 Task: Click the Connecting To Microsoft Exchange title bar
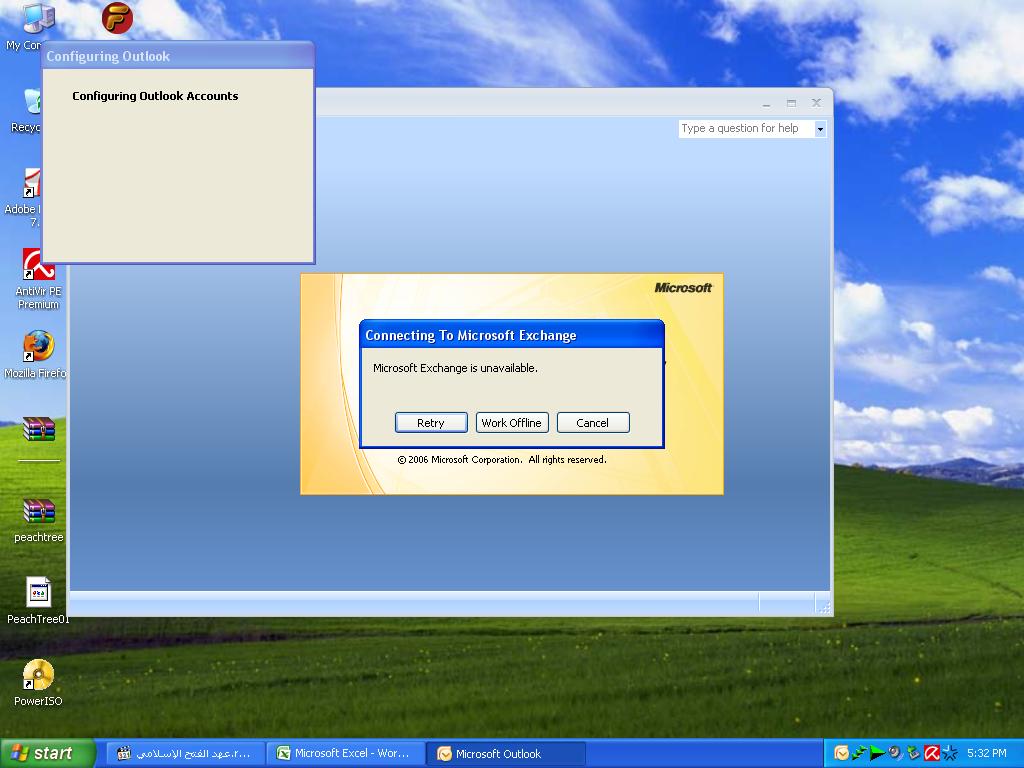pos(512,335)
